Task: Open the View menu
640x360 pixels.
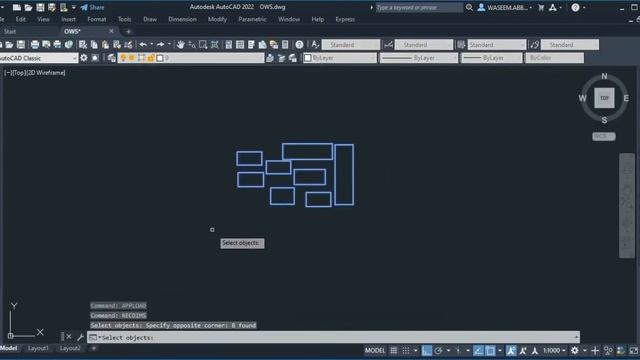Action: coord(43,19)
